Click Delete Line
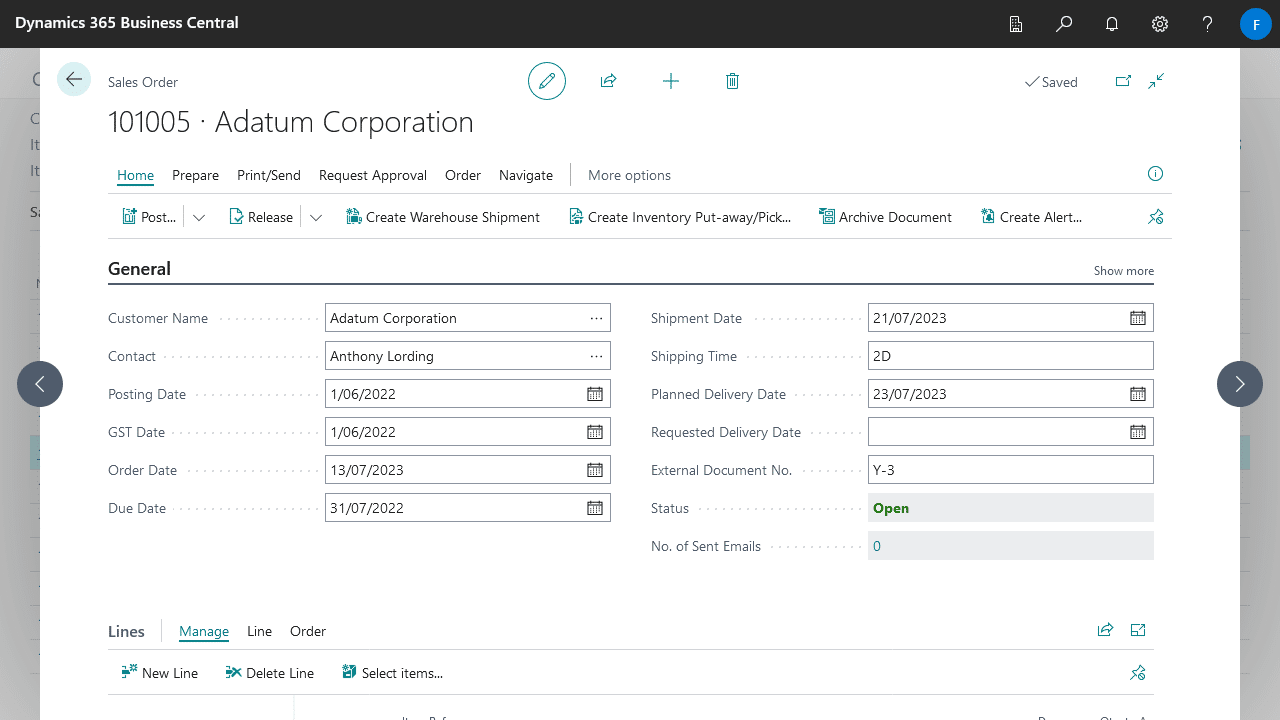Image resolution: width=1280 pixels, height=720 pixels. [x=270, y=673]
